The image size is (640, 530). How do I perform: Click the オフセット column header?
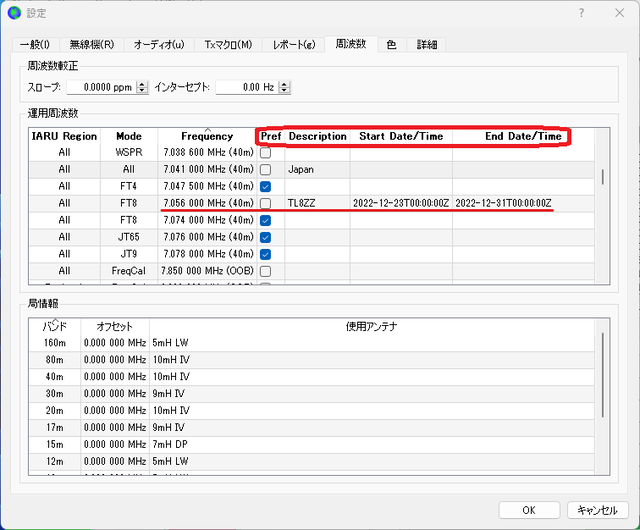[115, 327]
